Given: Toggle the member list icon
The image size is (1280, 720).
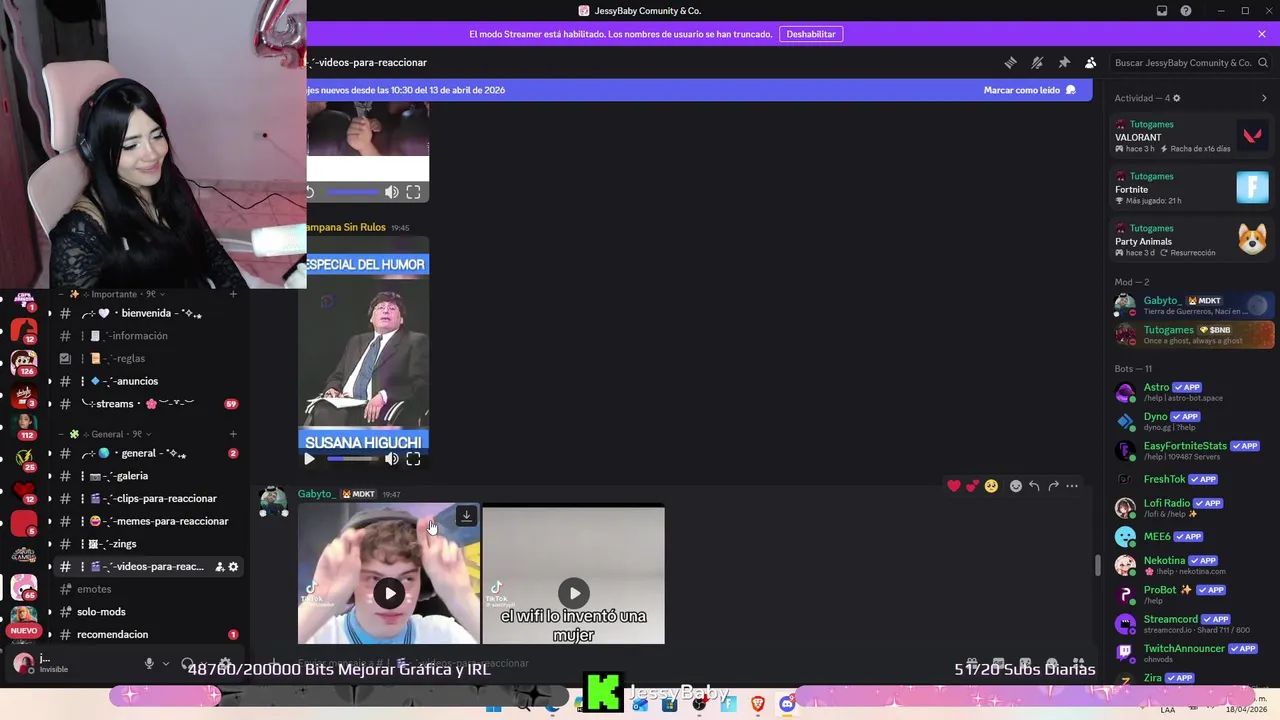Looking at the screenshot, I should click(1091, 62).
